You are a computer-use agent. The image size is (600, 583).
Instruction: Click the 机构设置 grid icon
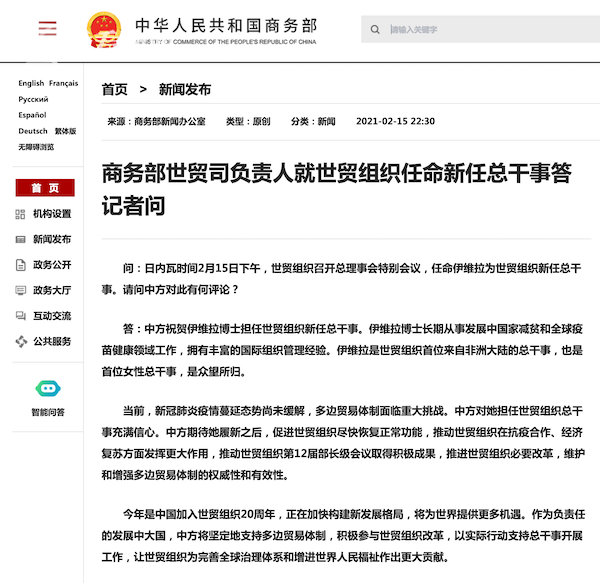(x=21, y=214)
